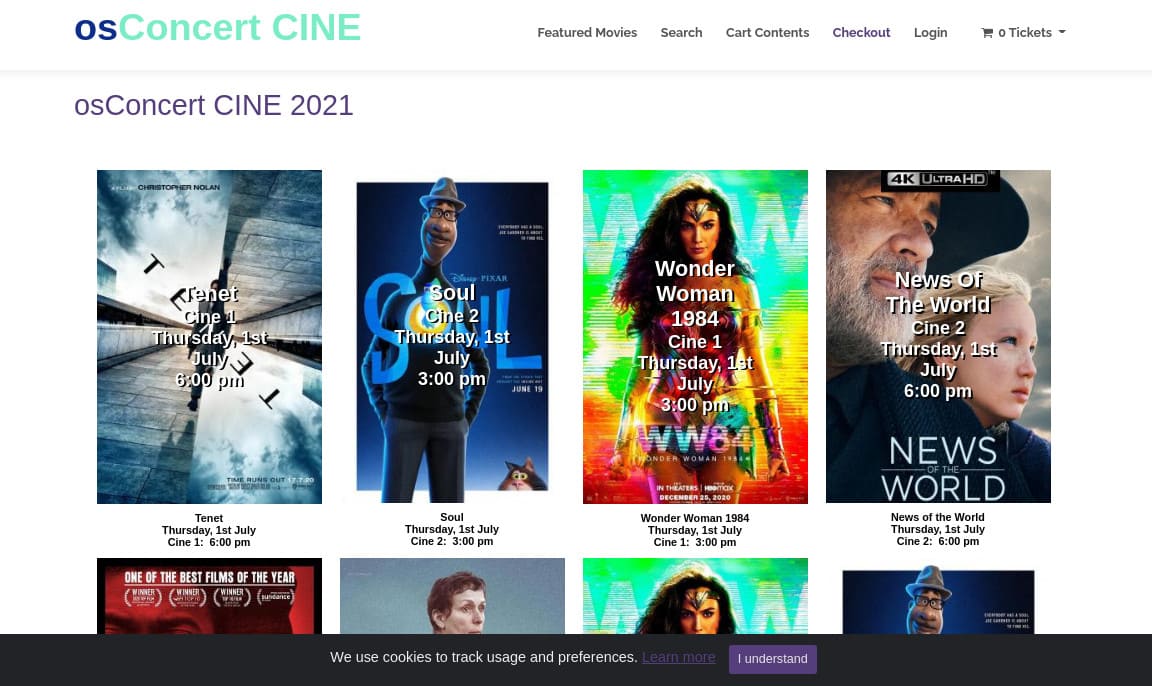
Task: Expand the 0 Tickets dropdown caret
Action: click(x=1062, y=32)
